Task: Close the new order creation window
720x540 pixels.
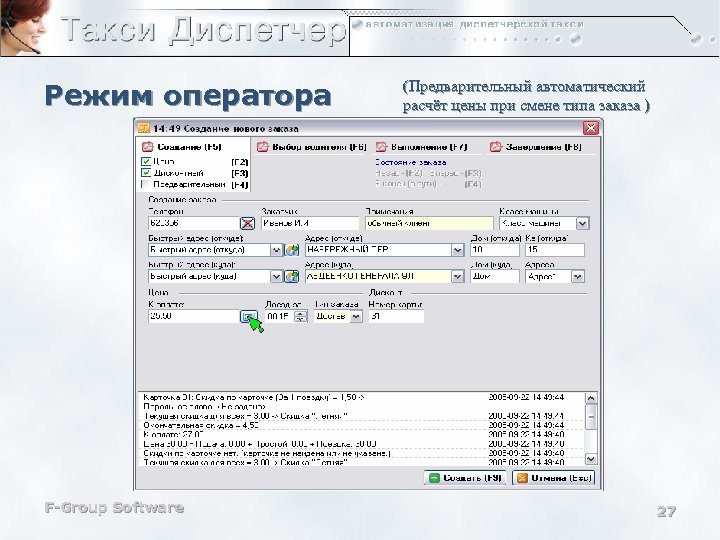Action: [x=591, y=128]
